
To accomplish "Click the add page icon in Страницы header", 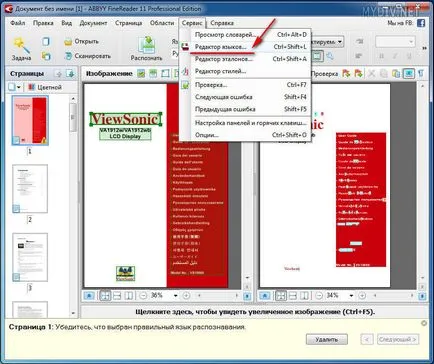I will [58, 74].
